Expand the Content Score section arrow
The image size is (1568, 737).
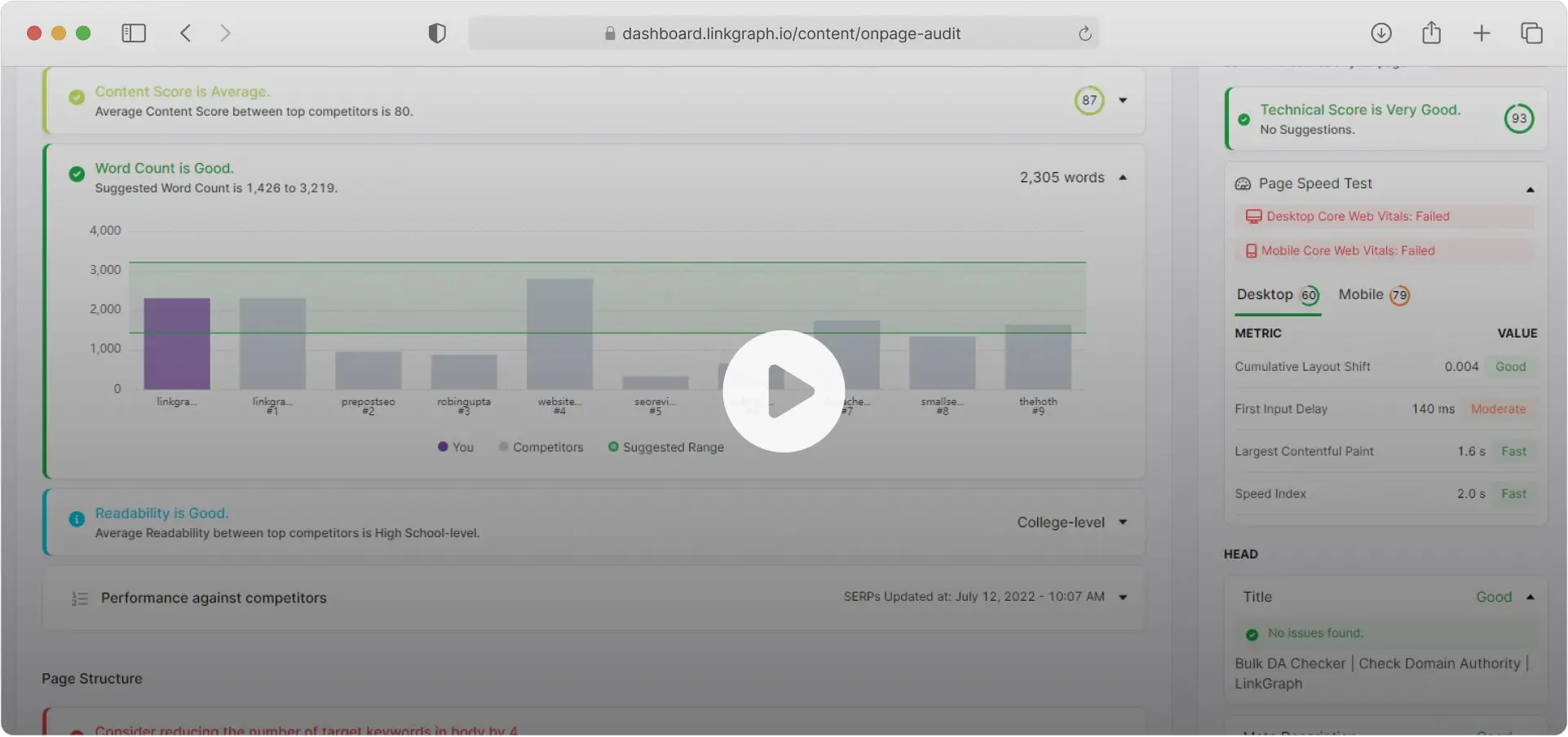click(1123, 100)
